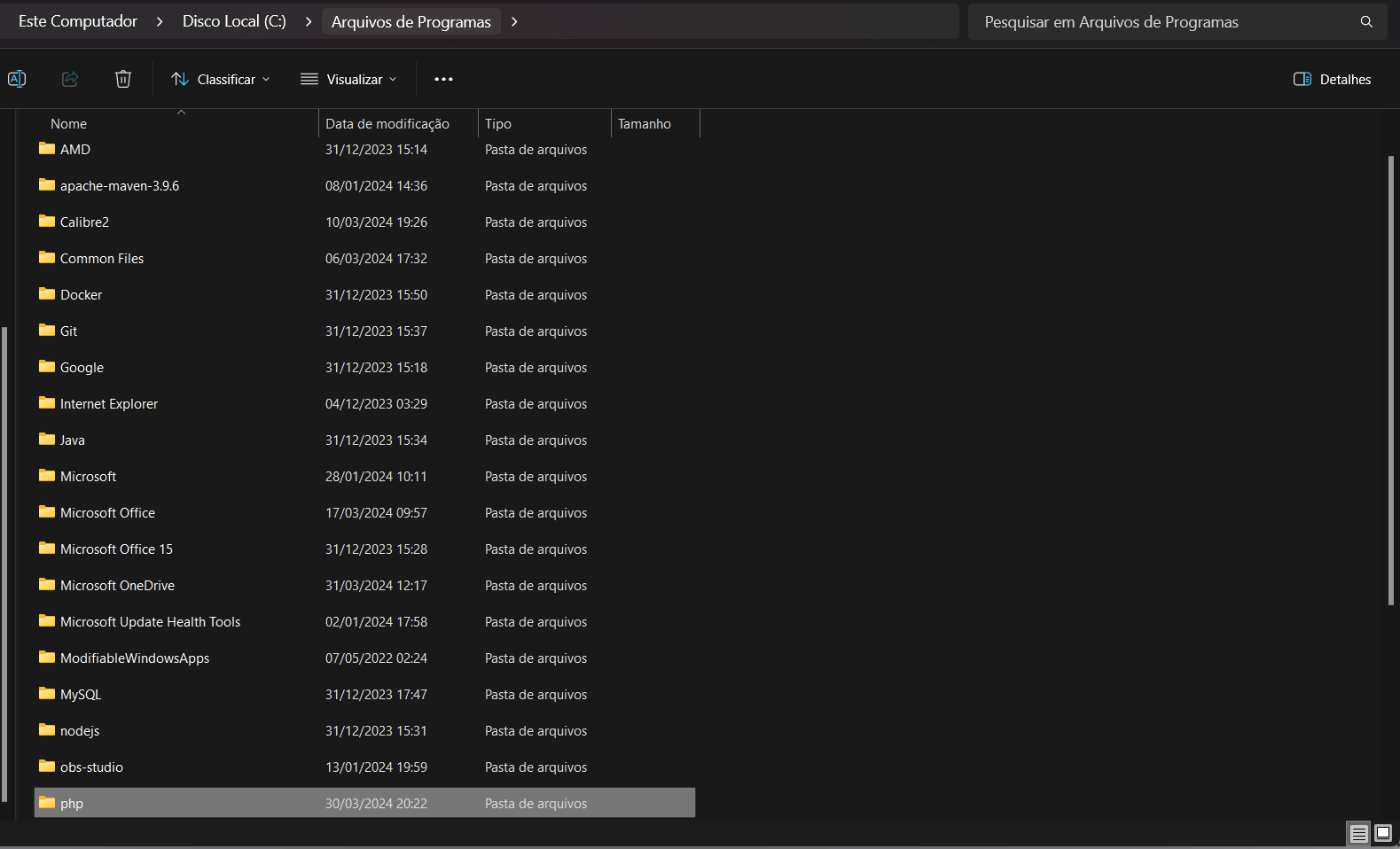Select the Microsoft Office 15 folder name
The width and height of the screenshot is (1400, 849).
[116, 549]
